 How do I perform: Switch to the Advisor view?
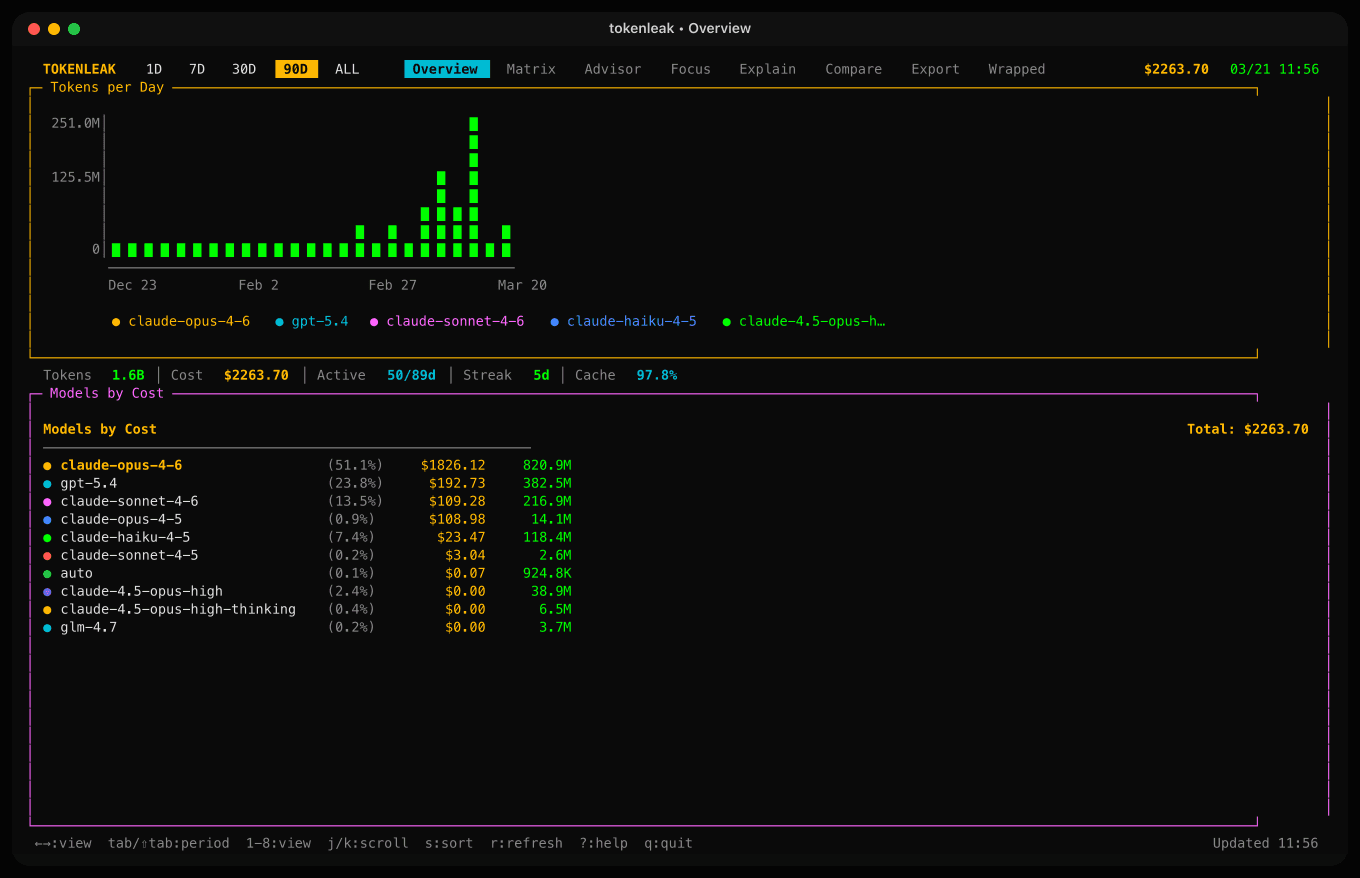tap(613, 69)
